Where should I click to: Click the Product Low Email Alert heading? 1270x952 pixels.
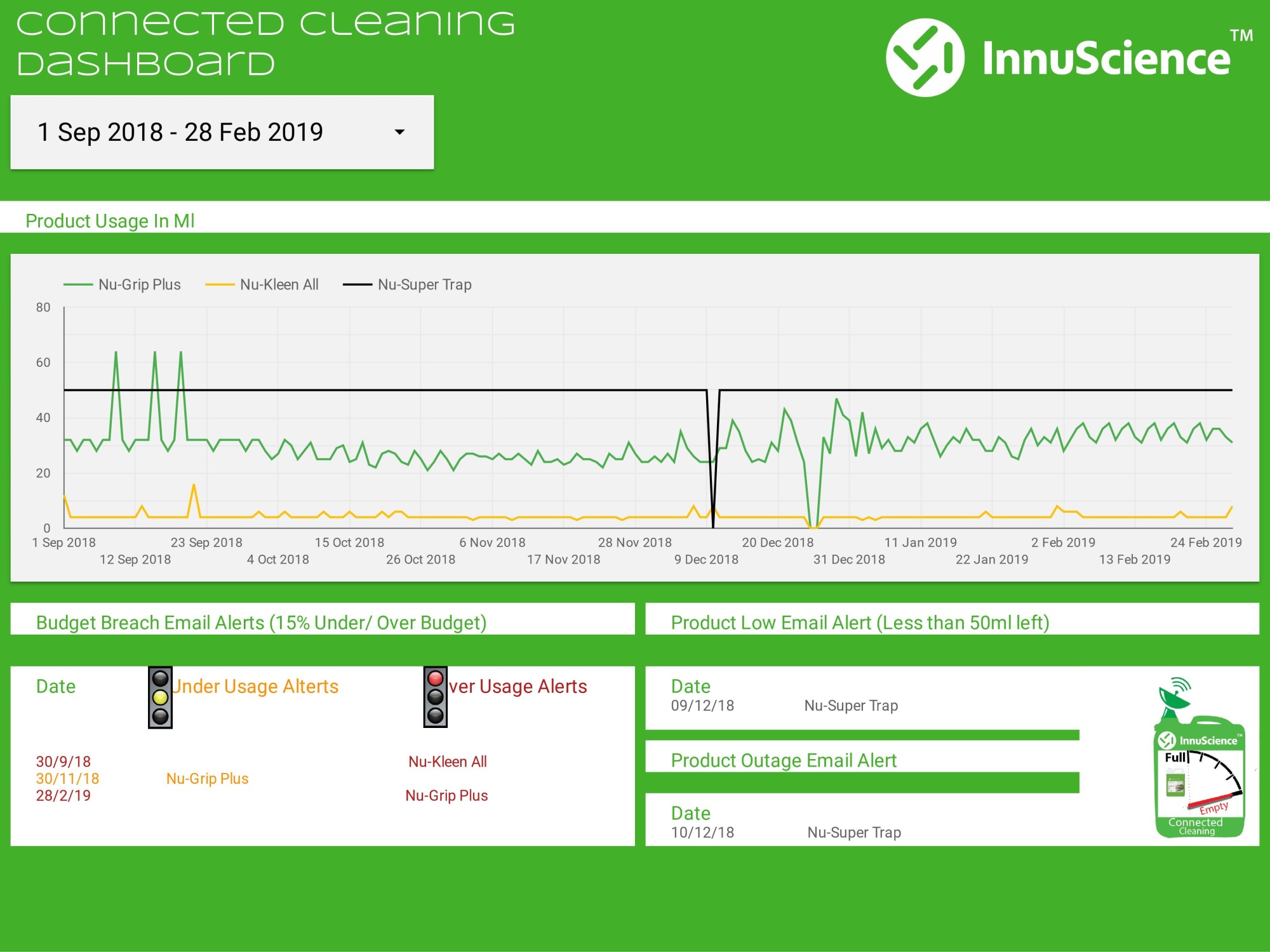pos(860,623)
